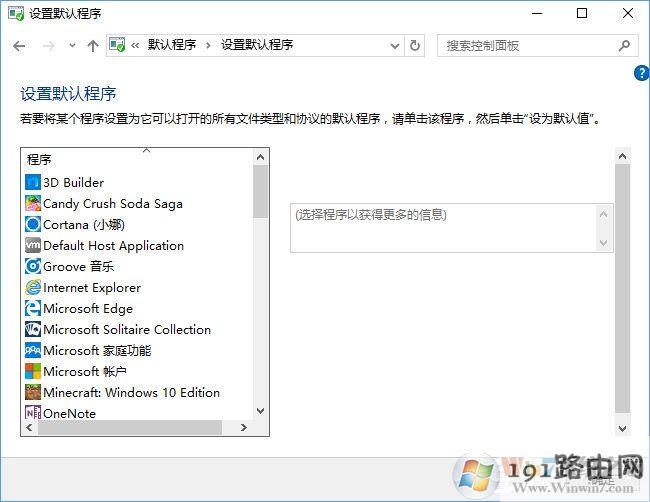Viewport: 650px width, 502px height.
Task: Expand the address bar history dropdown
Action: point(395,46)
